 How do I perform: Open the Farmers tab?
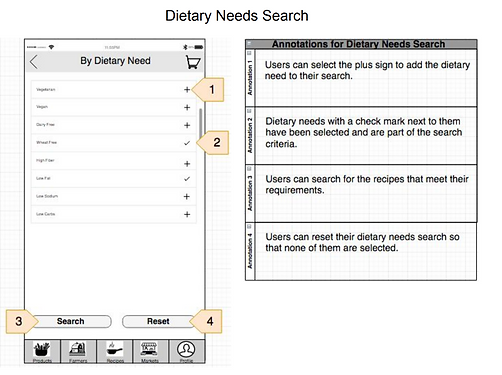click(78, 351)
